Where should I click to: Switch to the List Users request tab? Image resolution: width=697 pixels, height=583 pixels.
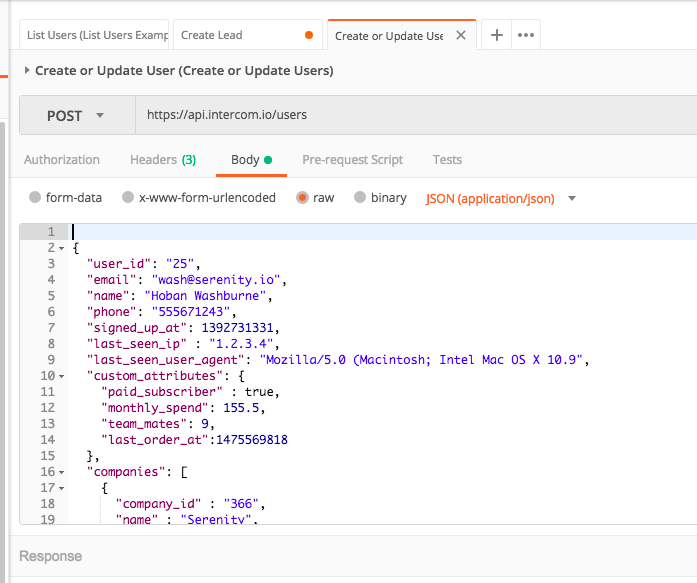(x=97, y=35)
